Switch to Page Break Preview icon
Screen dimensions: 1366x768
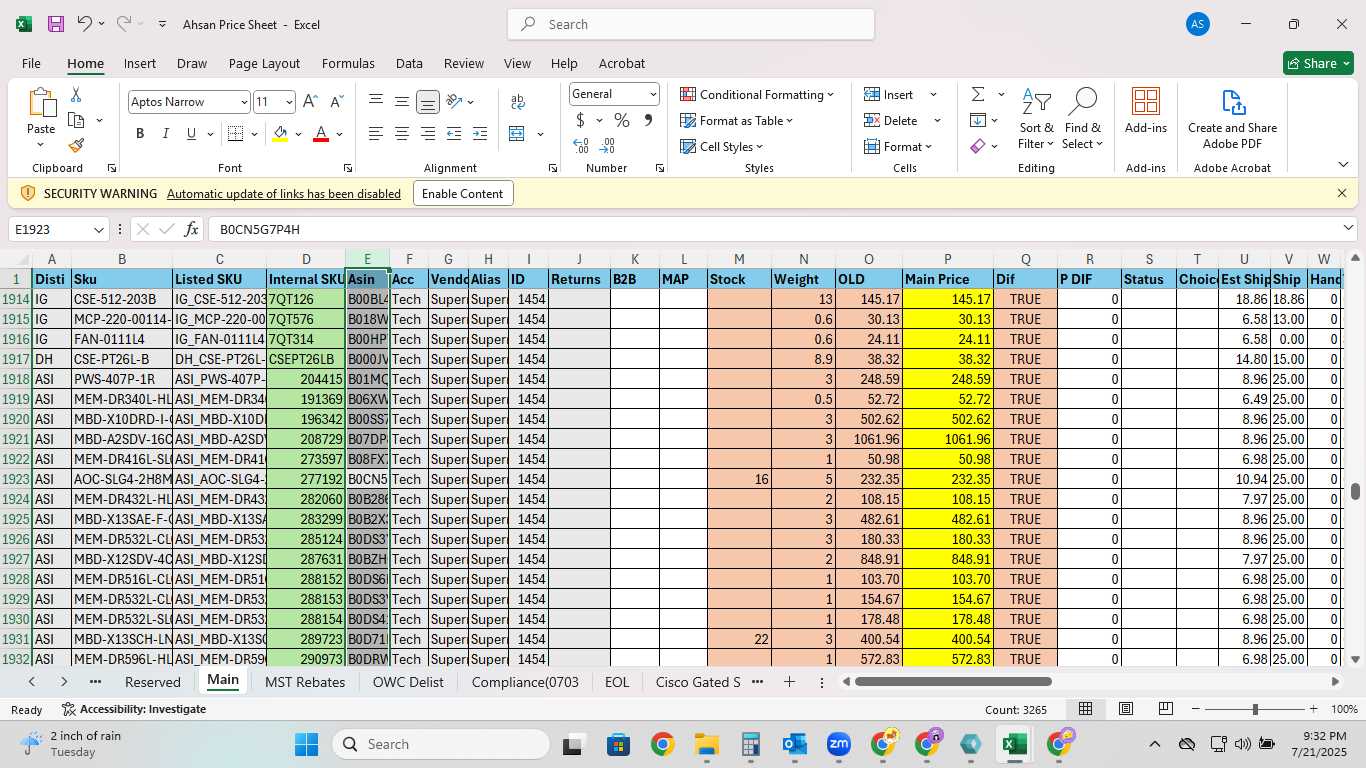click(x=1166, y=709)
